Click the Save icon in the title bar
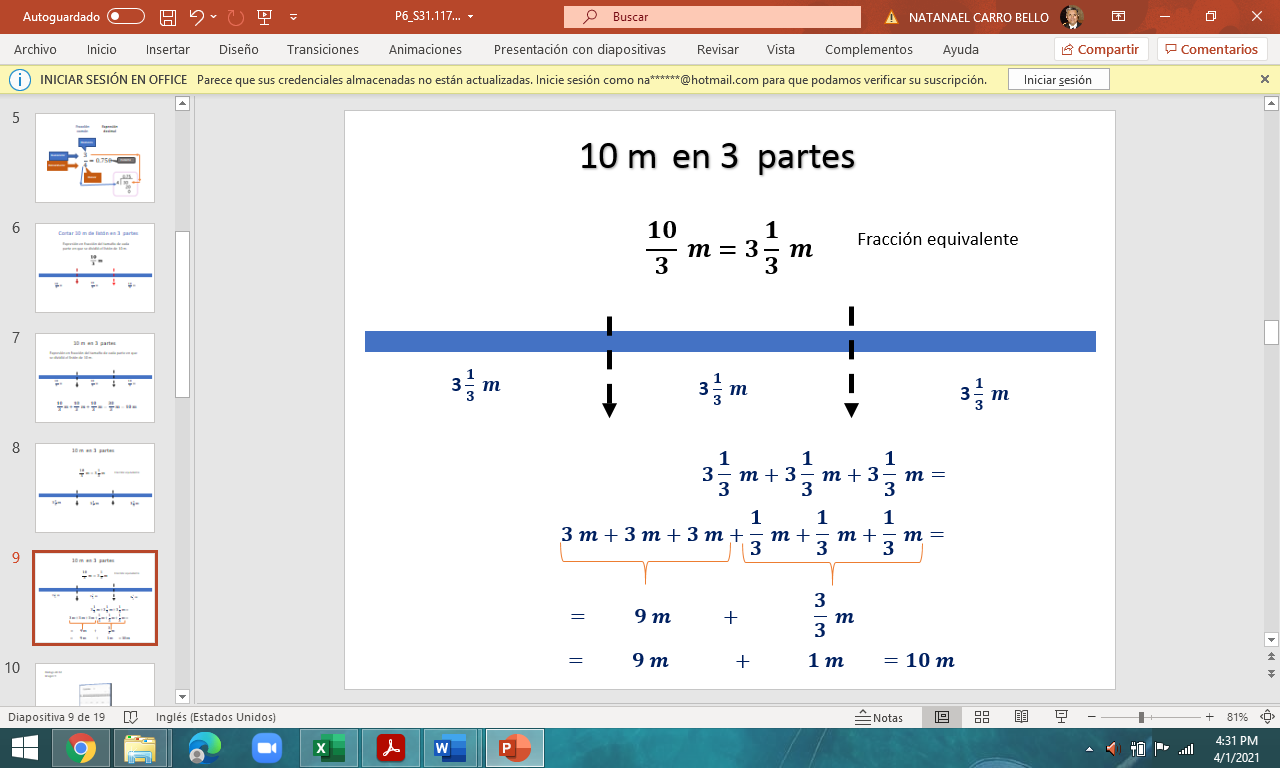Screen dimensions: 1280x768 click(x=168, y=17)
